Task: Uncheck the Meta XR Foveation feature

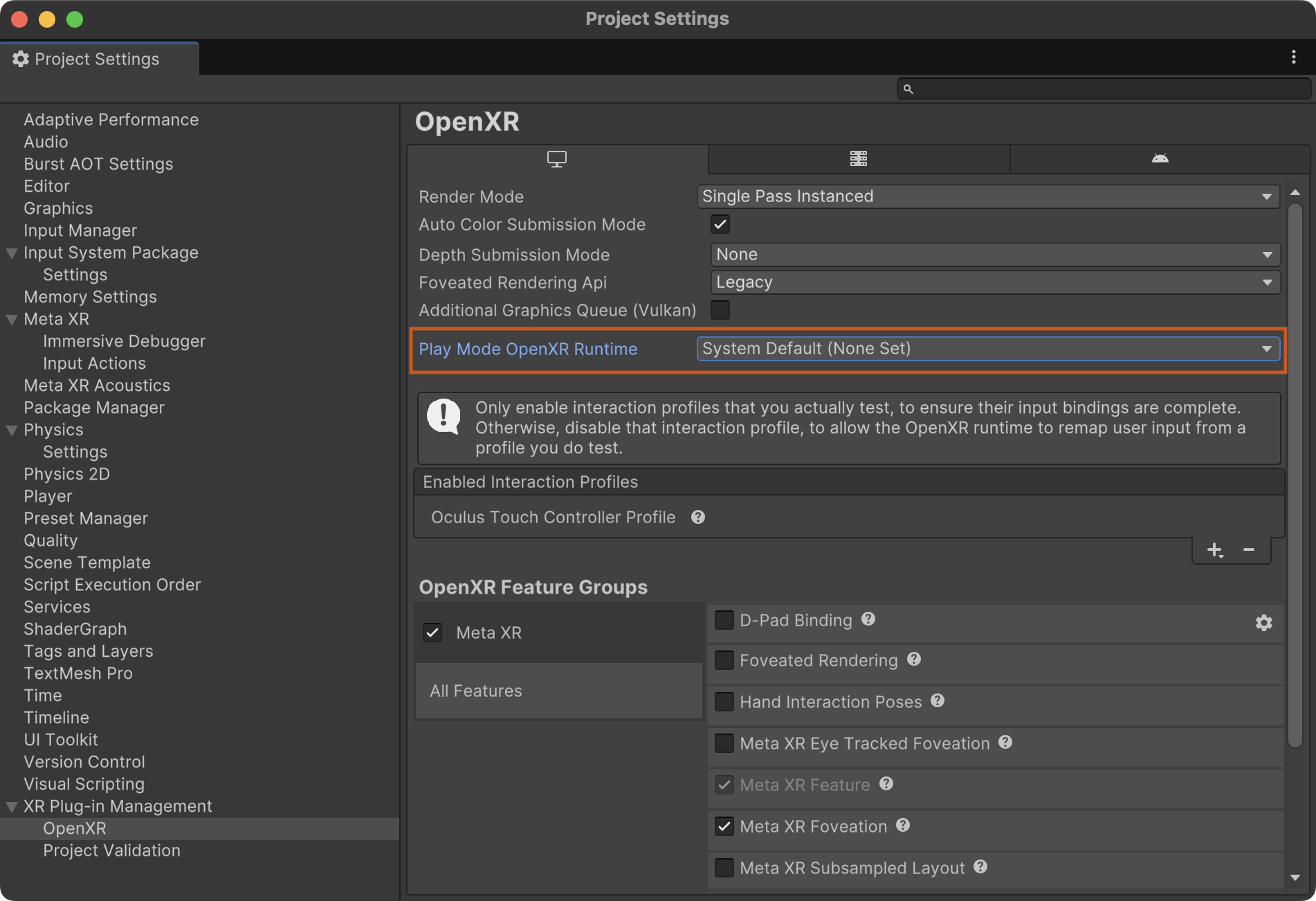Action: pyautogui.click(x=724, y=826)
